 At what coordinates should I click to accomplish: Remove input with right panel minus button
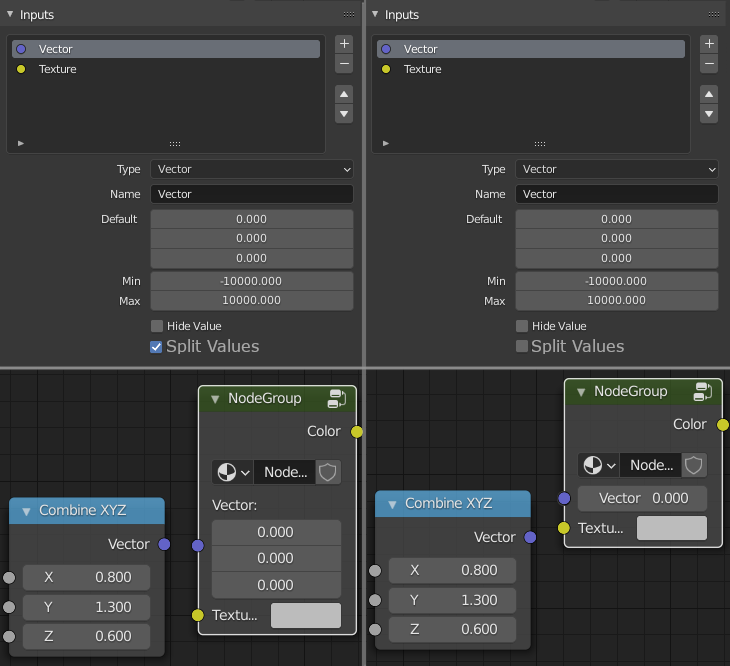coord(709,63)
